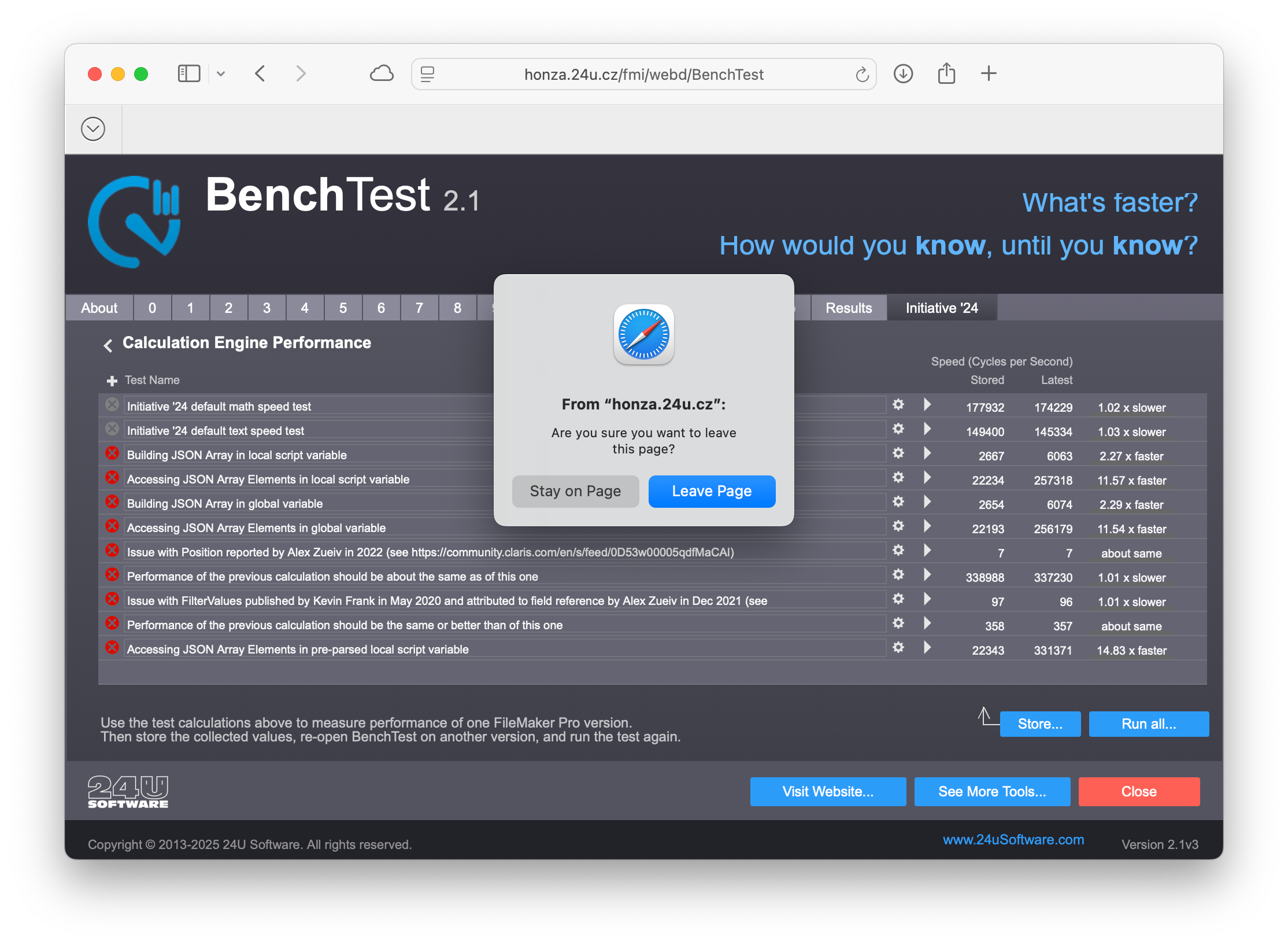Open gear for Issue with FilterValues test
Screen dimensions: 1288x945
point(898,599)
